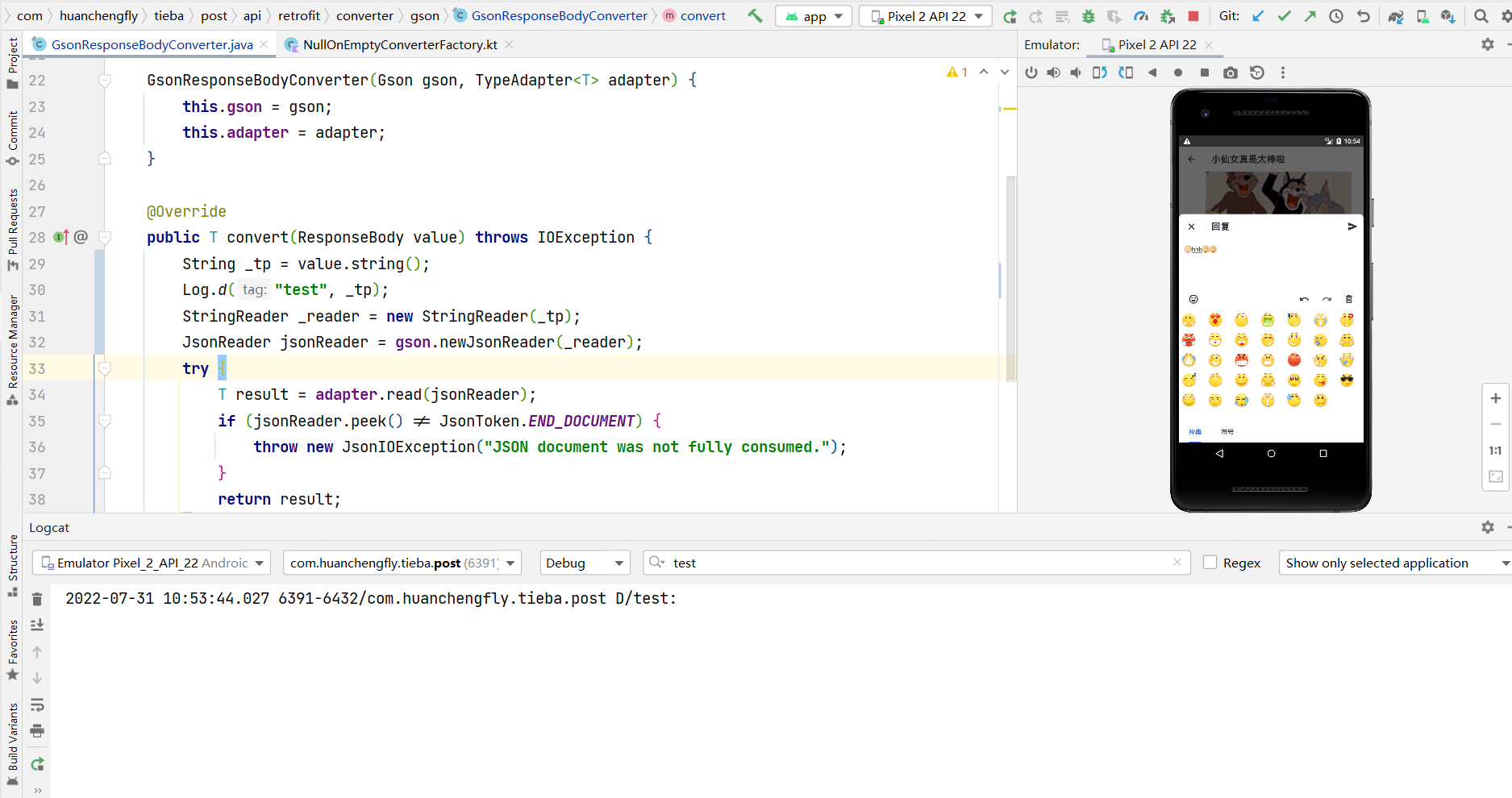This screenshot has height=798, width=1512.
Task: Open the Debug log level dropdown
Action: click(x=584, y=563)
